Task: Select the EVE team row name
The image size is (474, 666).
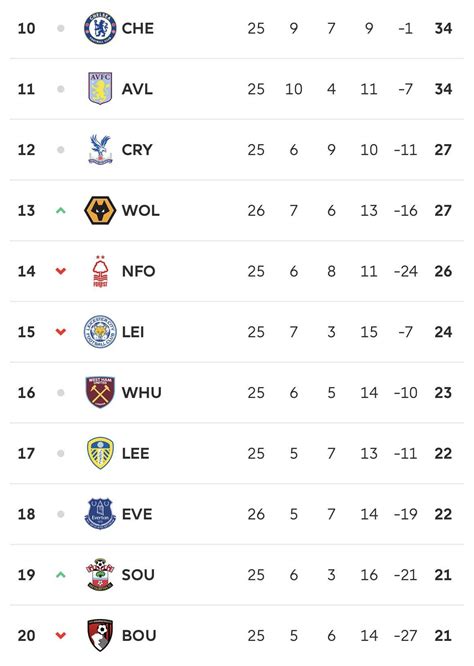Action: (x=137, y=514)
